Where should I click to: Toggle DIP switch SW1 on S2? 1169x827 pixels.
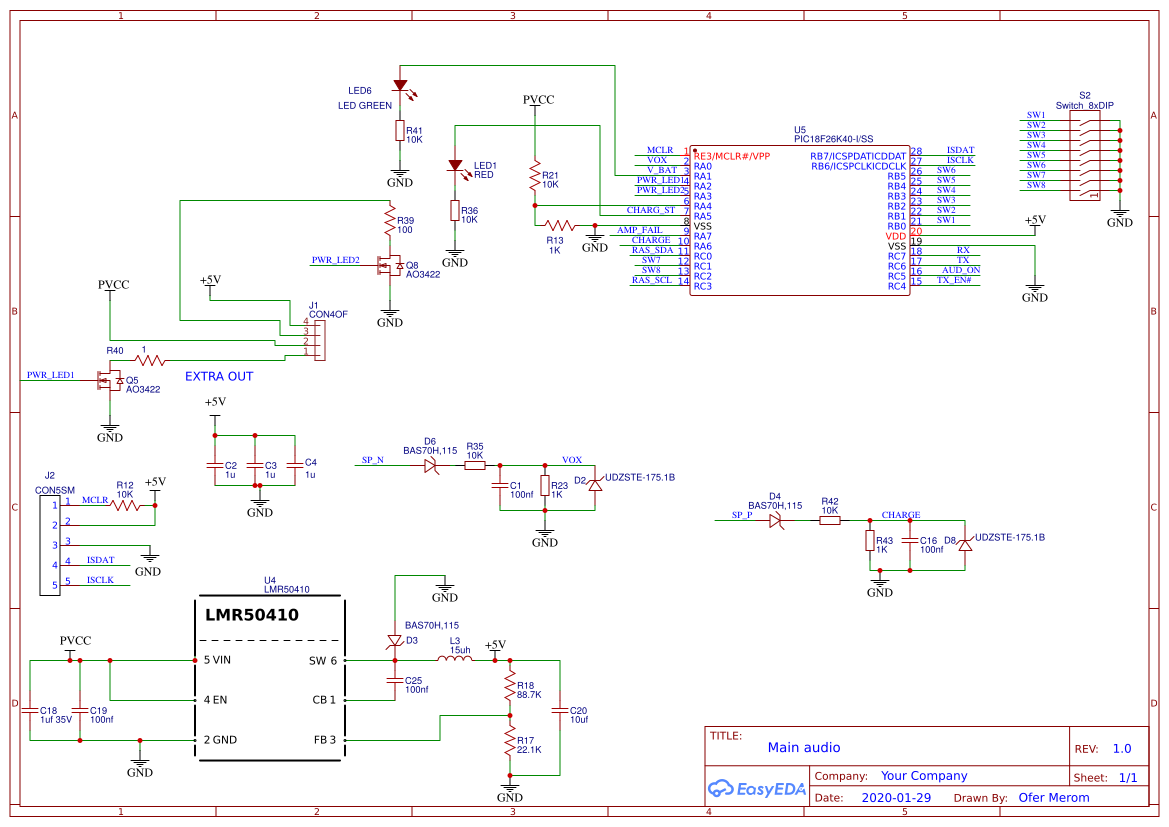pyautogui.click(x=1086, y=124)
